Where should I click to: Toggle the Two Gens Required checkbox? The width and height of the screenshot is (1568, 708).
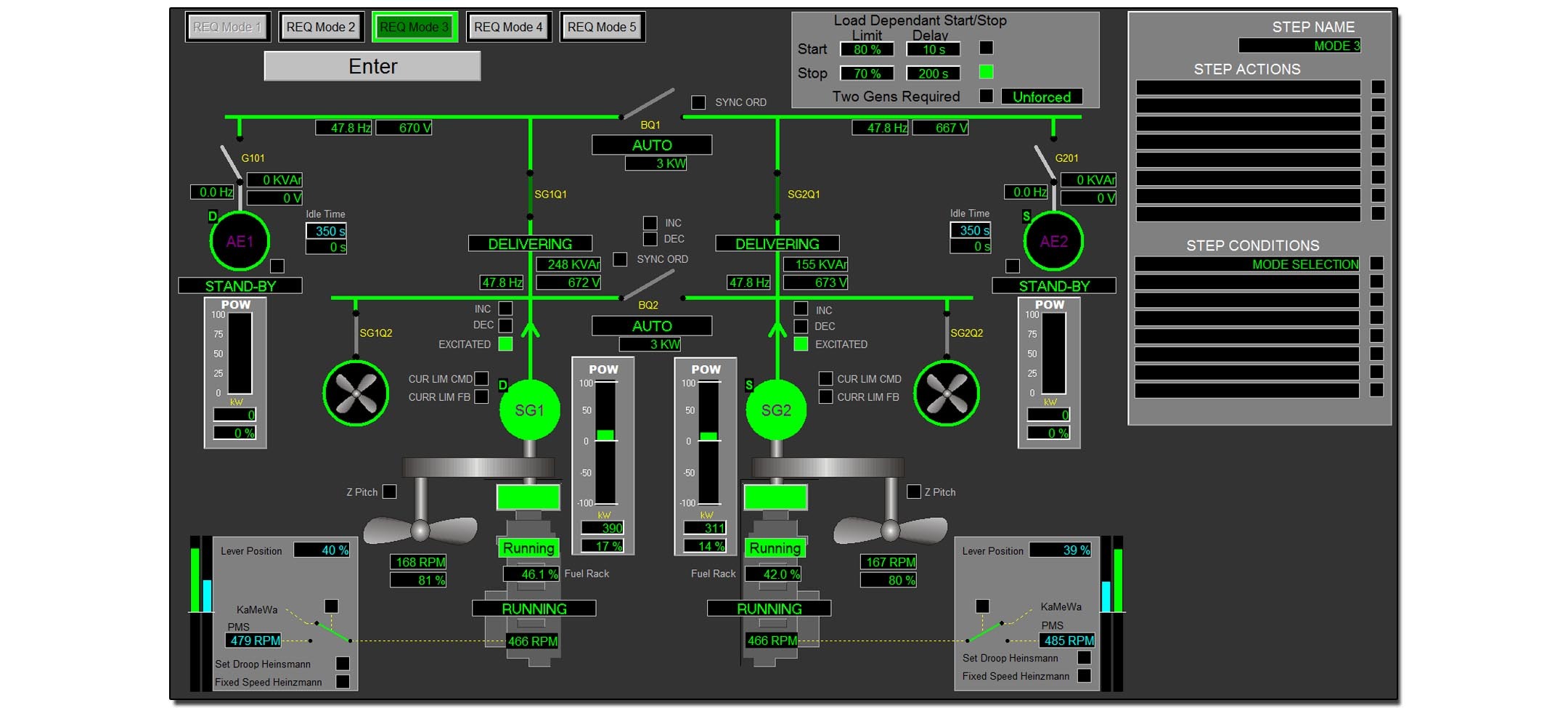[x=986, y=96]
